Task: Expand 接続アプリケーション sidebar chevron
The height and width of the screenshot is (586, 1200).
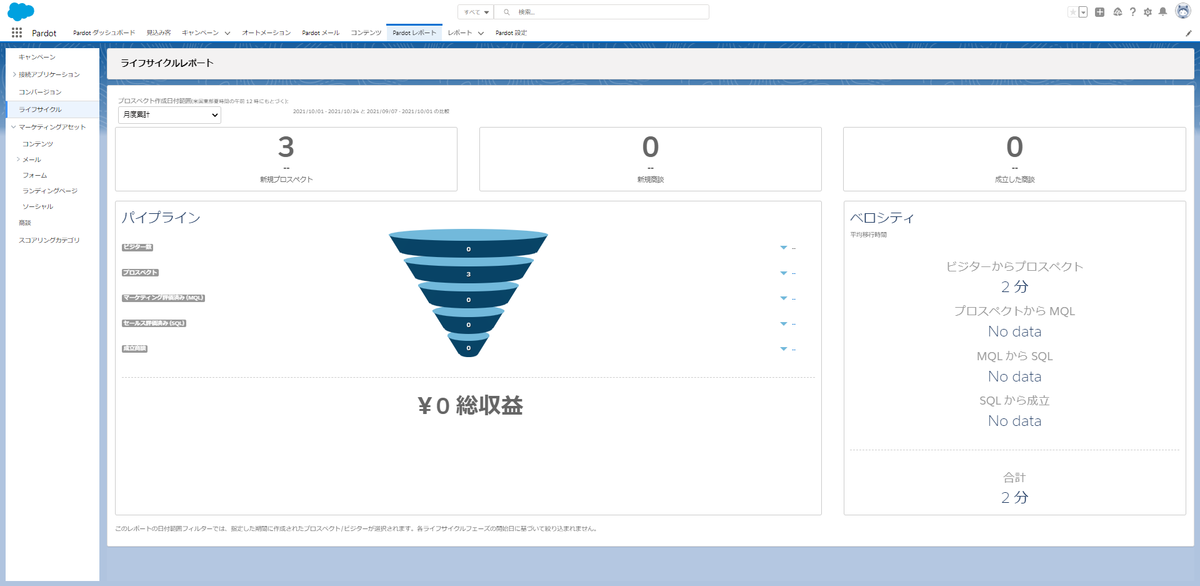Action: point(14,74)
